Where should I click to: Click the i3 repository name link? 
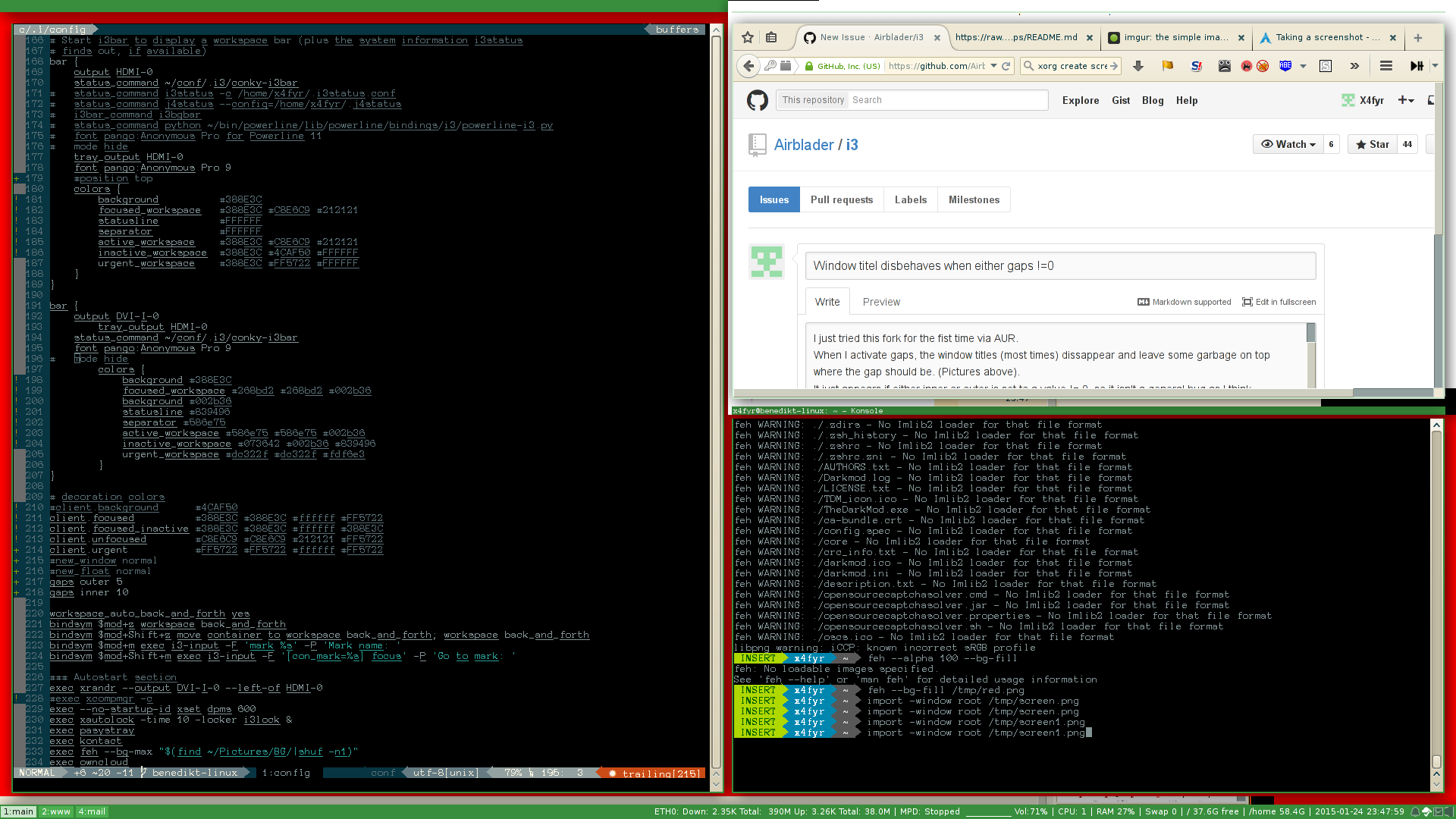[x=852, y=145]
